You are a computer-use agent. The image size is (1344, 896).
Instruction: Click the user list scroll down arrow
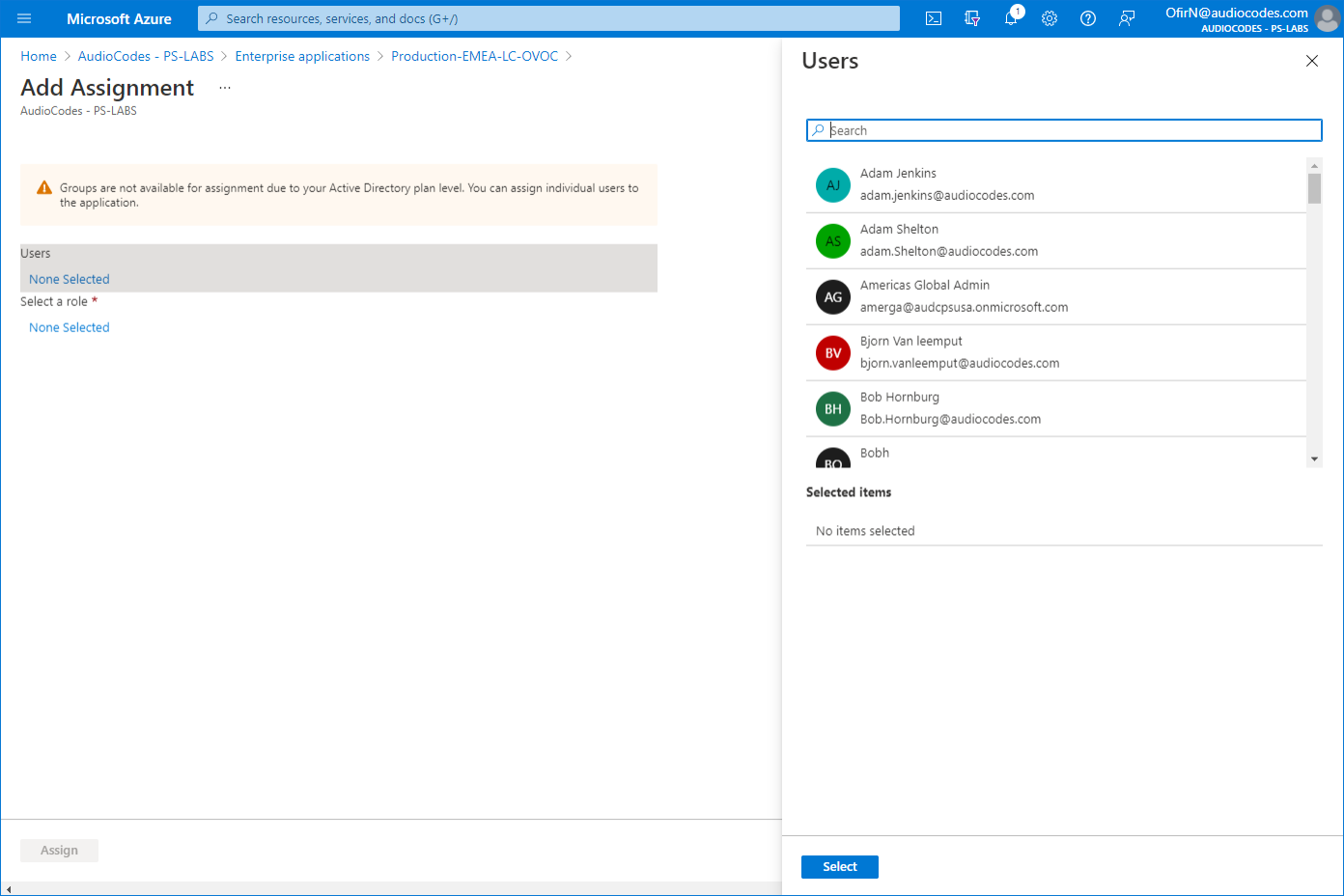[1314, 460]
